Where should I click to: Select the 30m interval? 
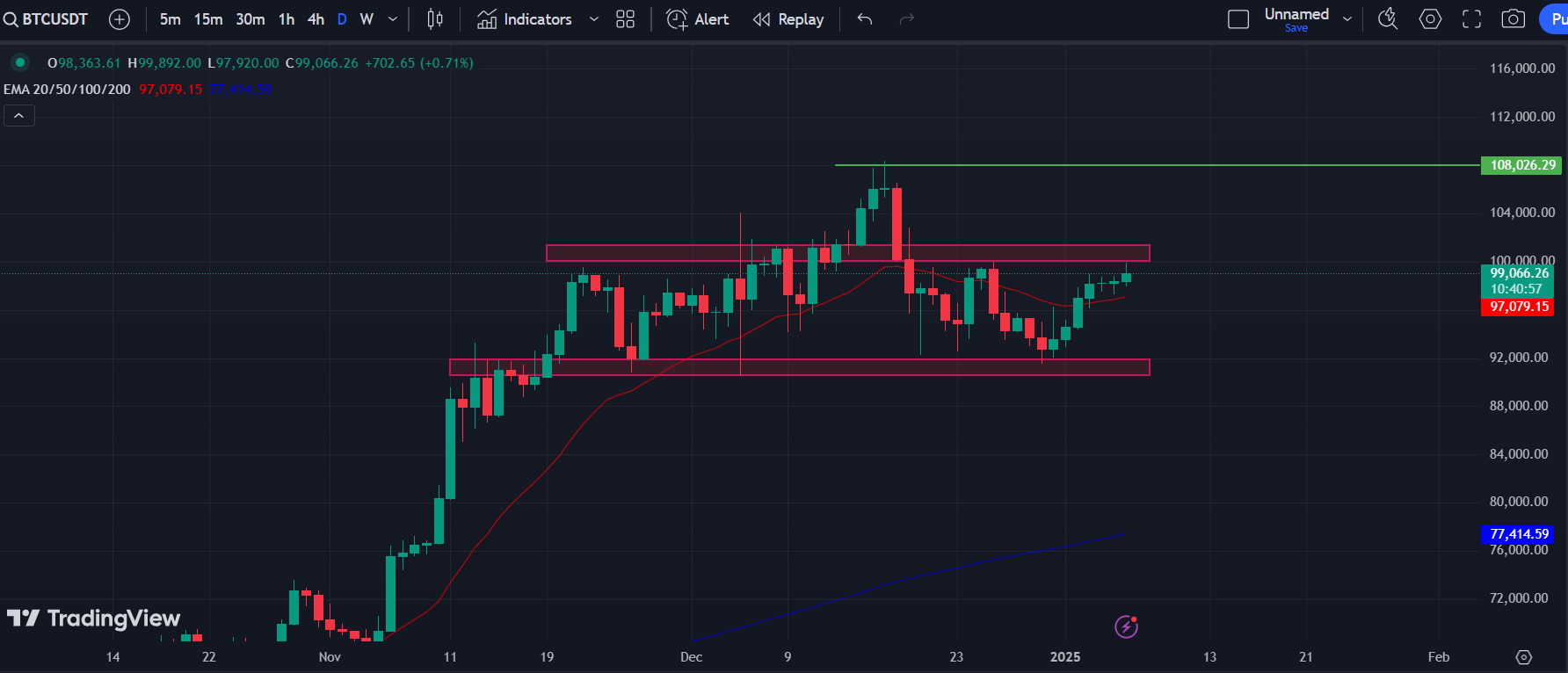coord(250,19)
